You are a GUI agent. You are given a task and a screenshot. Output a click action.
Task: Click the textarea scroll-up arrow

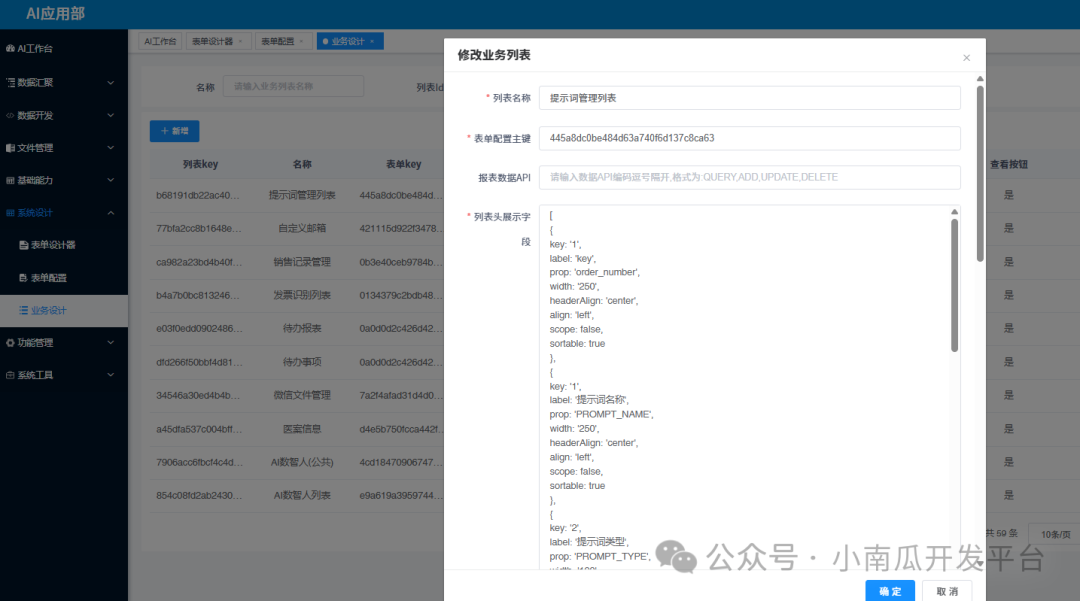955,212
